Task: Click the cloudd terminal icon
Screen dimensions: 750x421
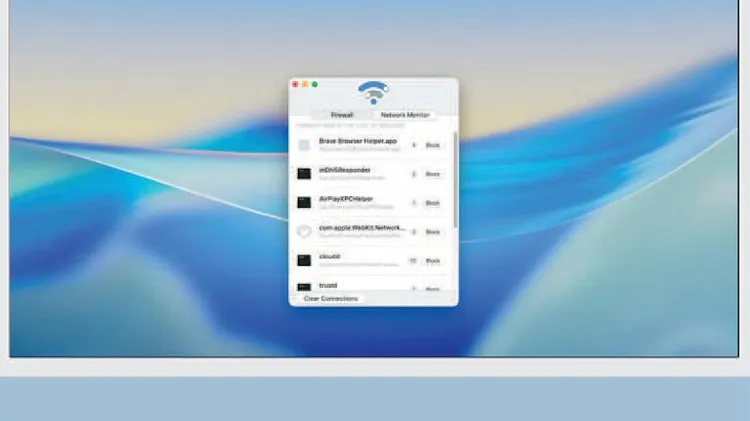Action: click(x=304, y=260)
